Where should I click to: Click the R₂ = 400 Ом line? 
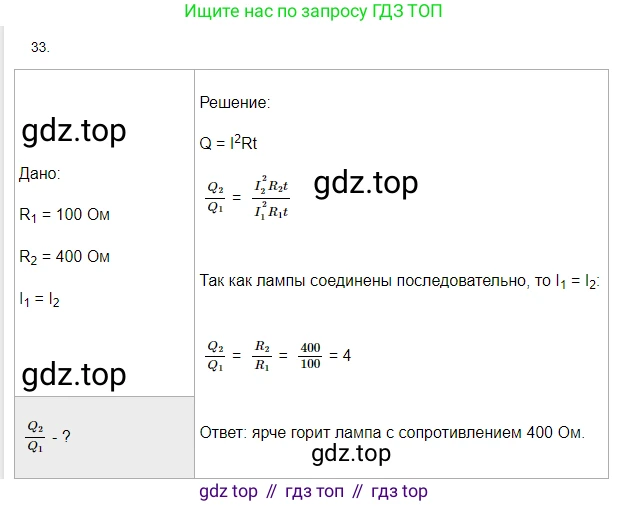[64, 257]
